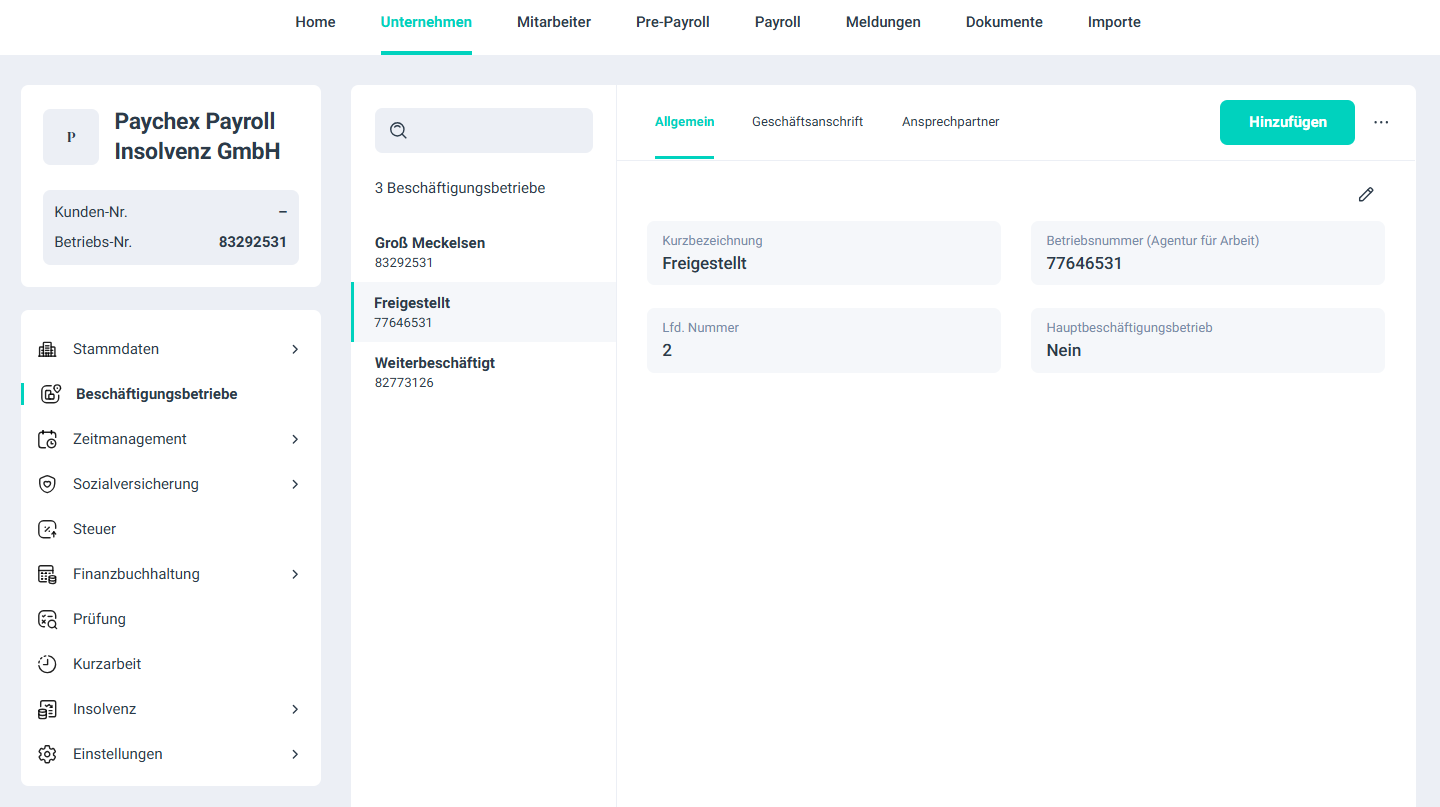This screenshot has height=807, width=1440.
Task: Click the magnifier search icon
Action: pos(398,131)
